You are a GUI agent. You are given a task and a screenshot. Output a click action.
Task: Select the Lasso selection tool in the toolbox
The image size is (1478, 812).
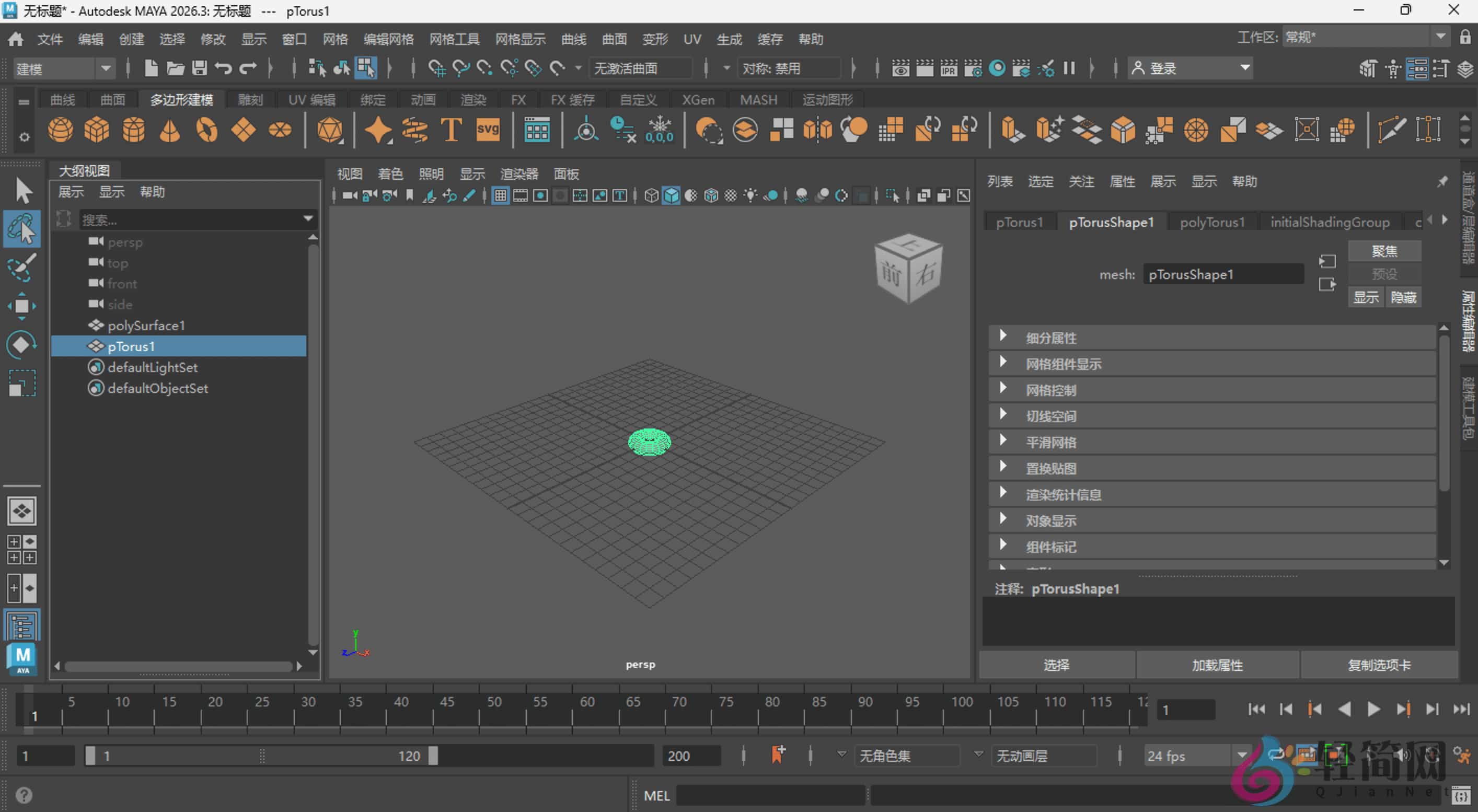click(x=22, y=228)
